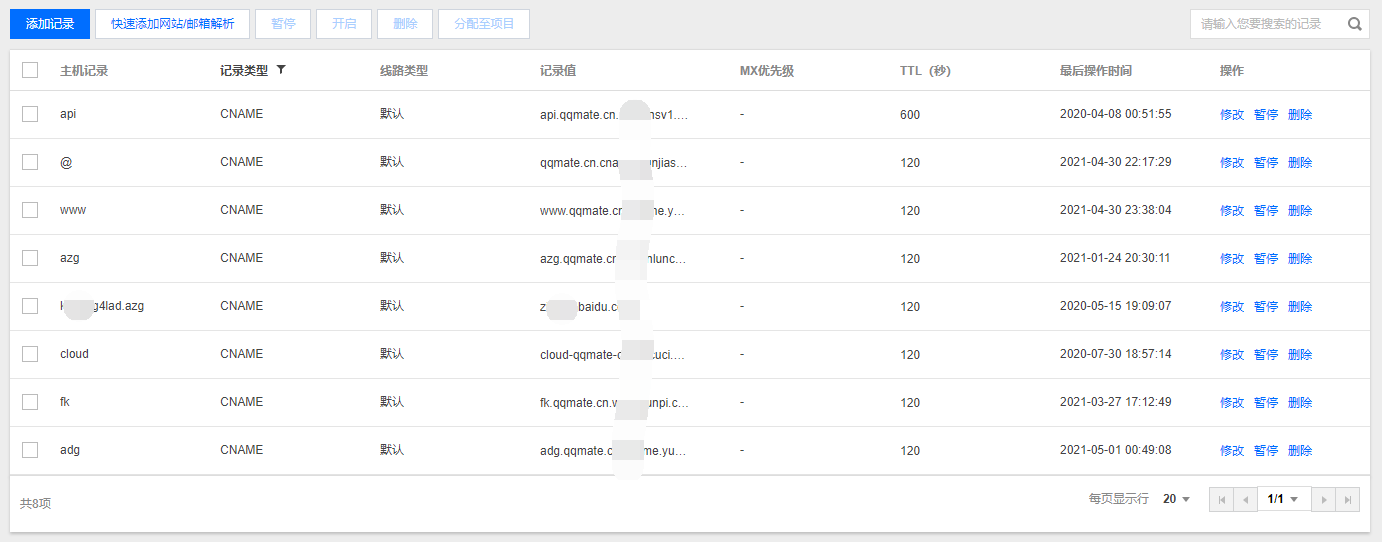Viewport: 1382px width, 542px height.
Task: Click 分配至项目 toolbar button
Action: (x=485, y=24)
